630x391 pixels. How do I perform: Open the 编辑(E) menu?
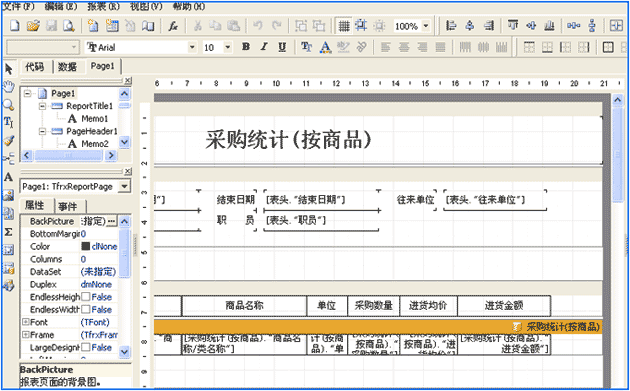point(61,6)
